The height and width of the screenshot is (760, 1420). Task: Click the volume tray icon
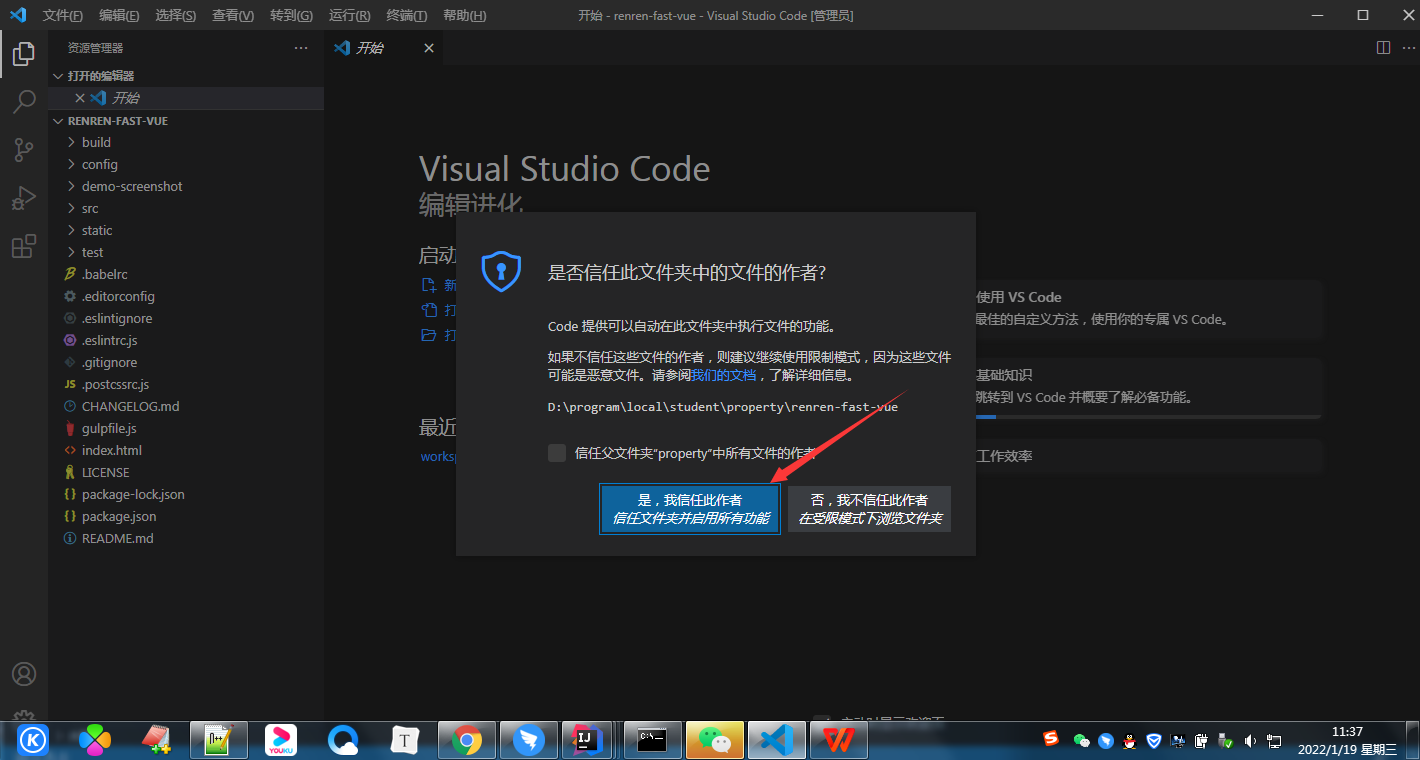(1250, 741)
